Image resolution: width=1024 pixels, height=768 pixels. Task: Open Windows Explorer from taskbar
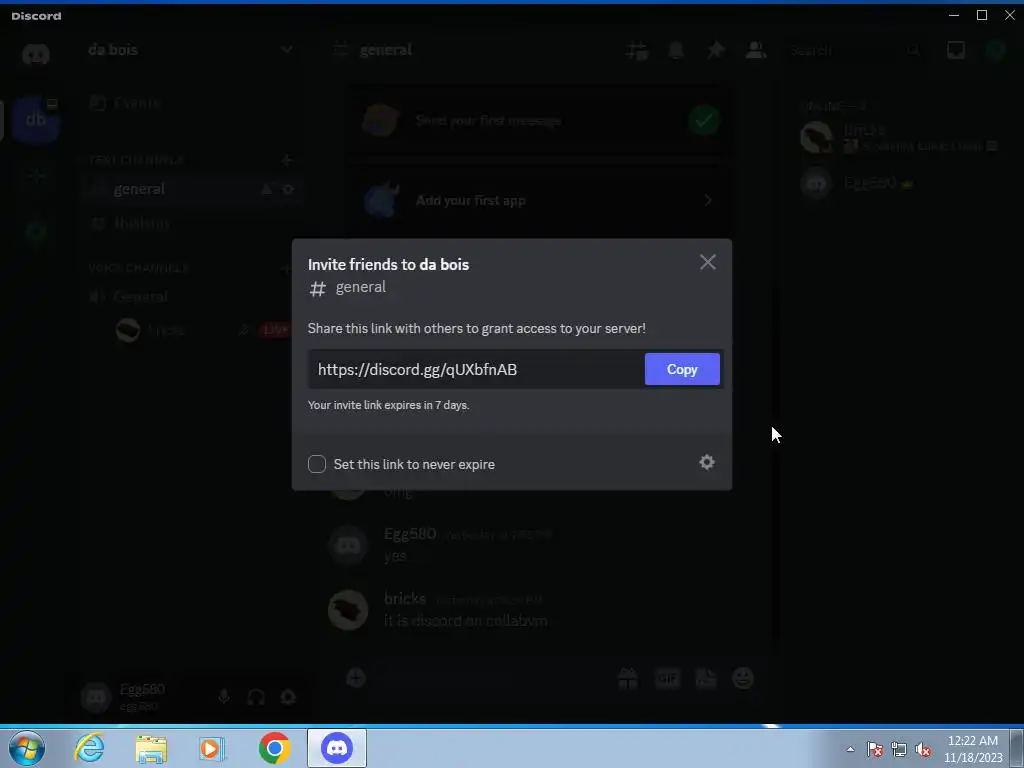pos(151,748)
